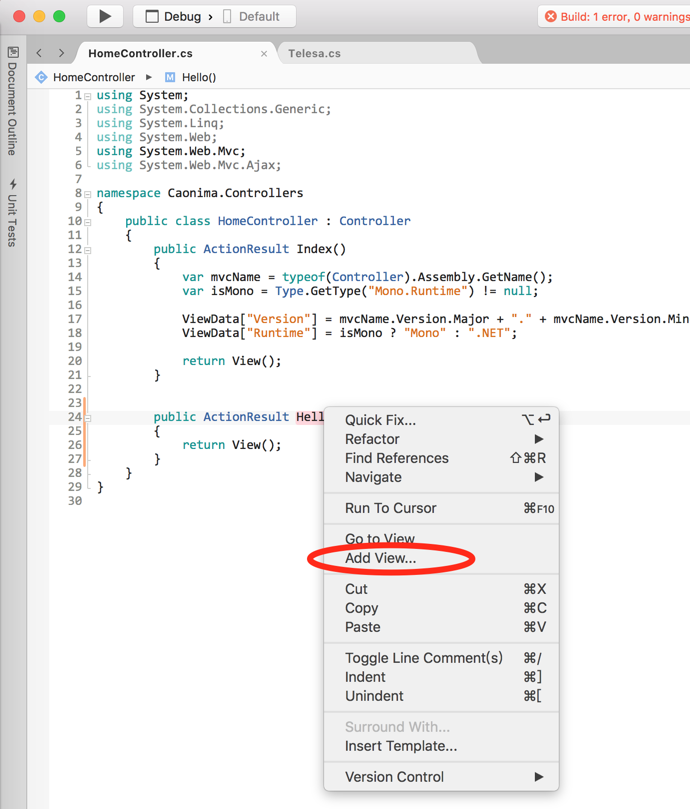Screen dimensions: 690x809
Task: Choose Run To Cursor
Action: pos(441,508)
